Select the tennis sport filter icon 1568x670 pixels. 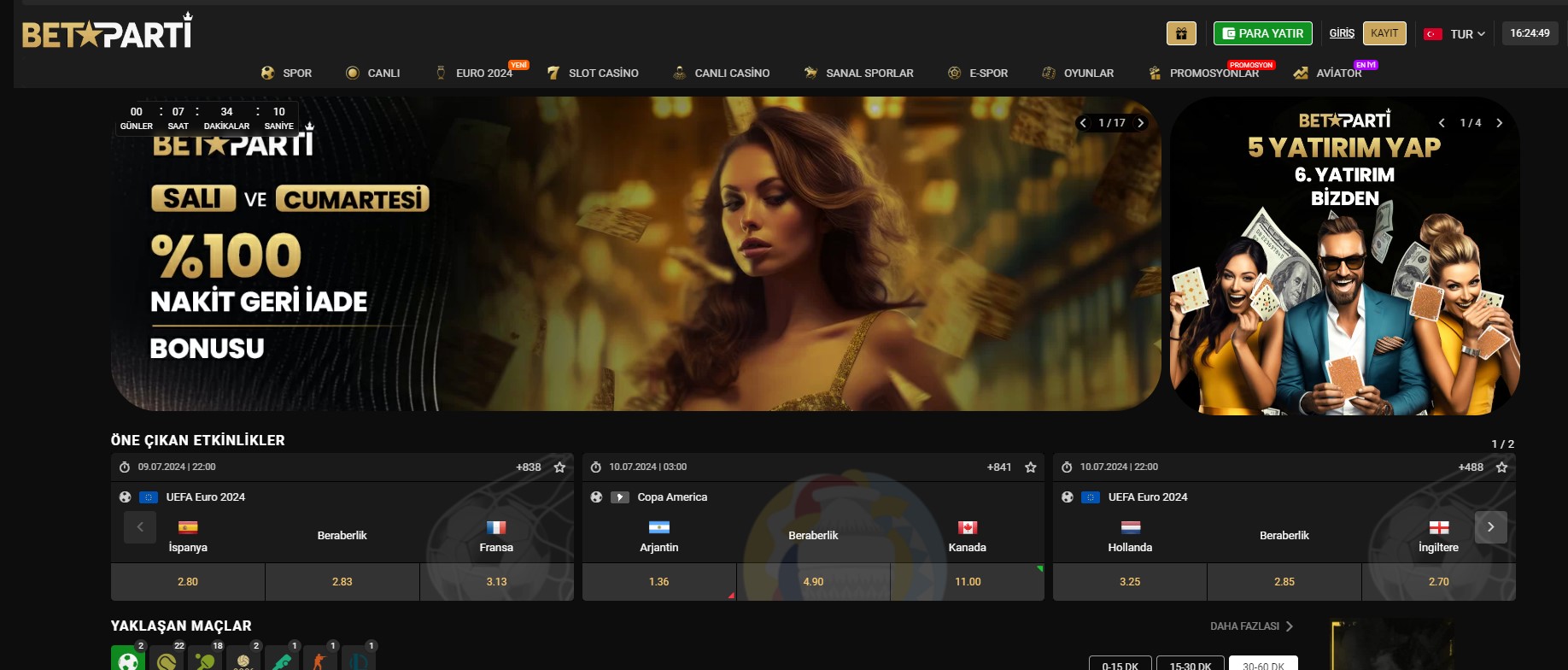[167, 659]
